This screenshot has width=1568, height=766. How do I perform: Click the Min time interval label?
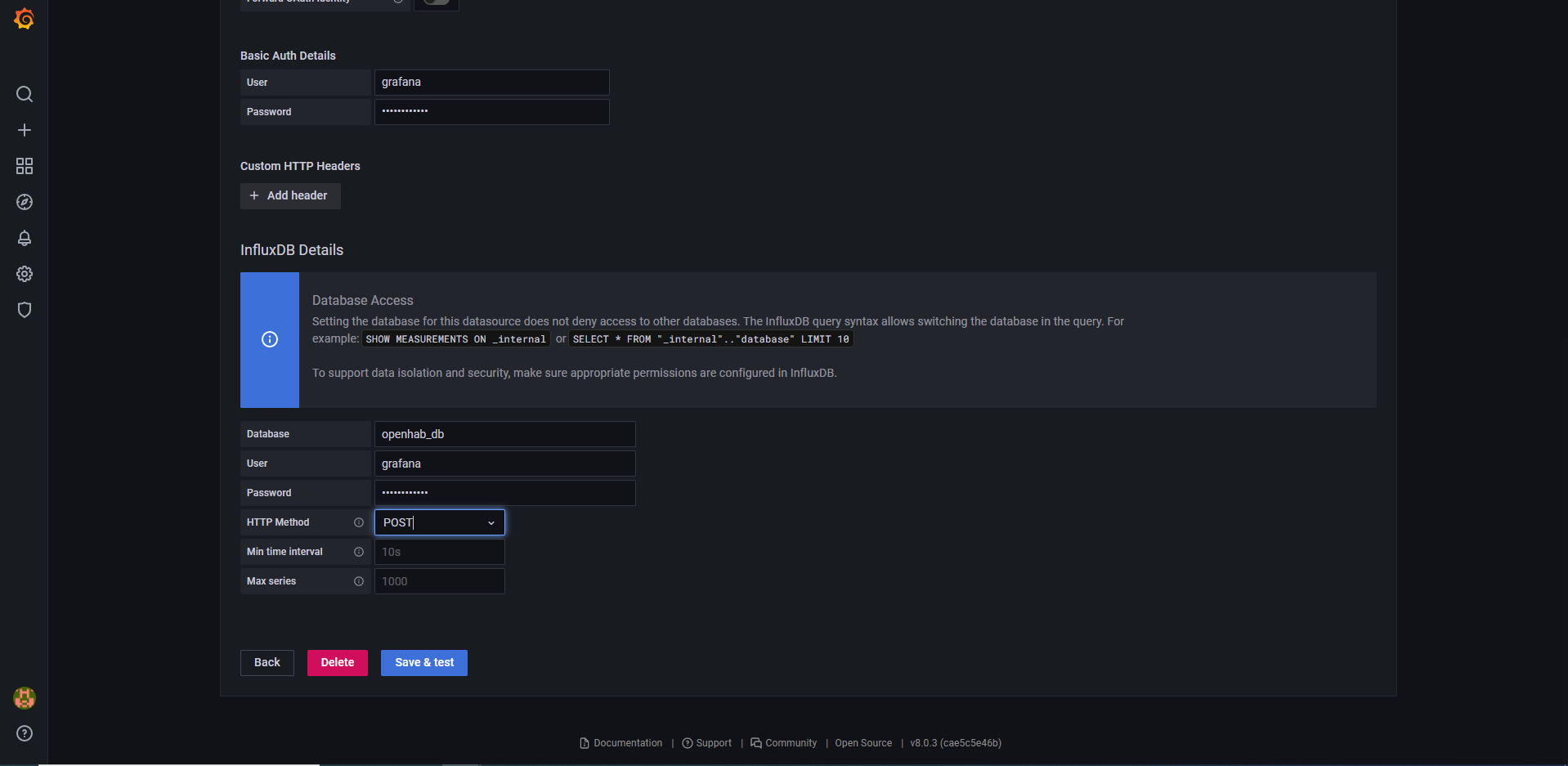click(x=284, y=552)
